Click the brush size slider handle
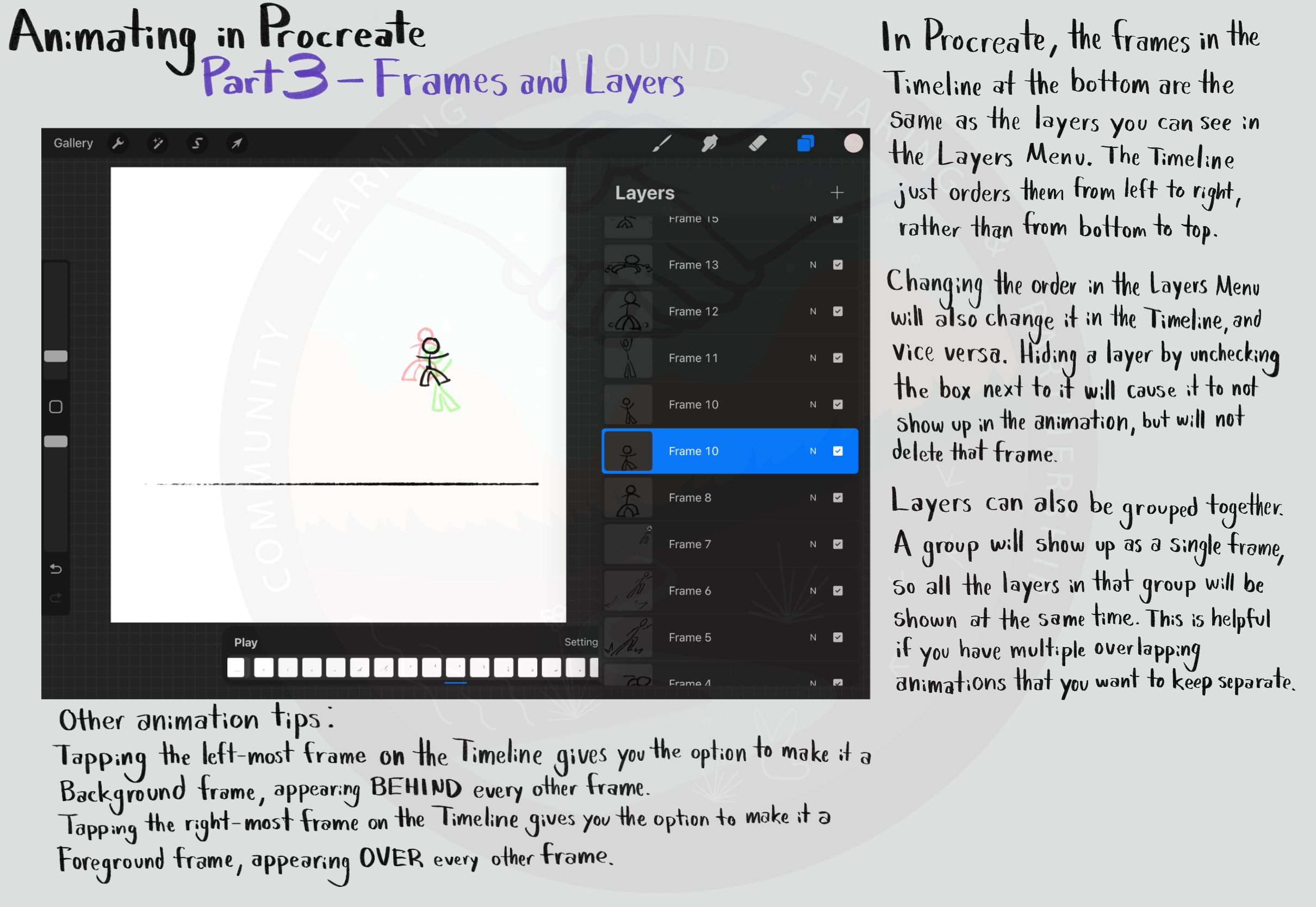Screen dimensions: 1316x907 point(55,356)
